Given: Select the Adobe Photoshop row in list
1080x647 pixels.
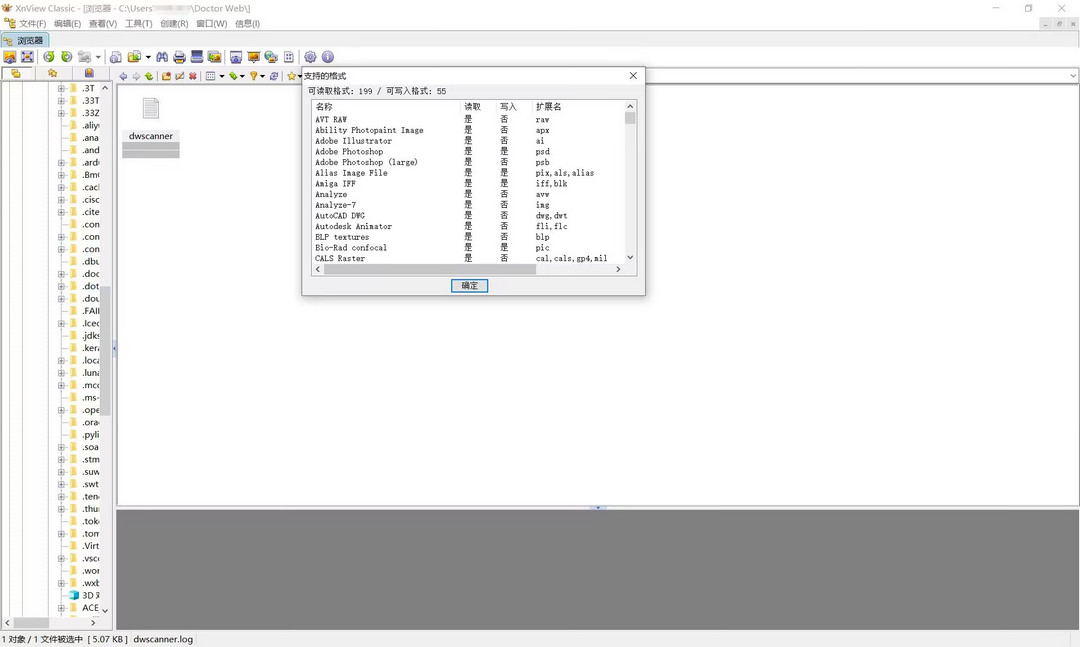Looking at the screenshot, I should [349, 152].
